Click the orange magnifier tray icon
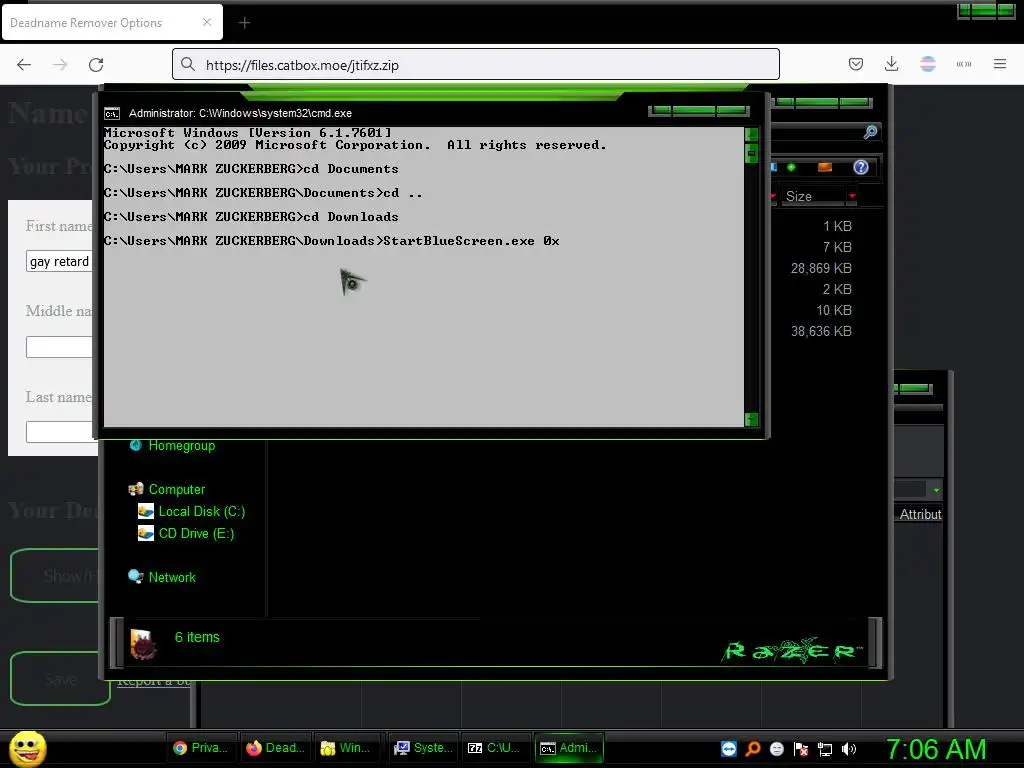The image size is (1024, 768). pos(753,749)
